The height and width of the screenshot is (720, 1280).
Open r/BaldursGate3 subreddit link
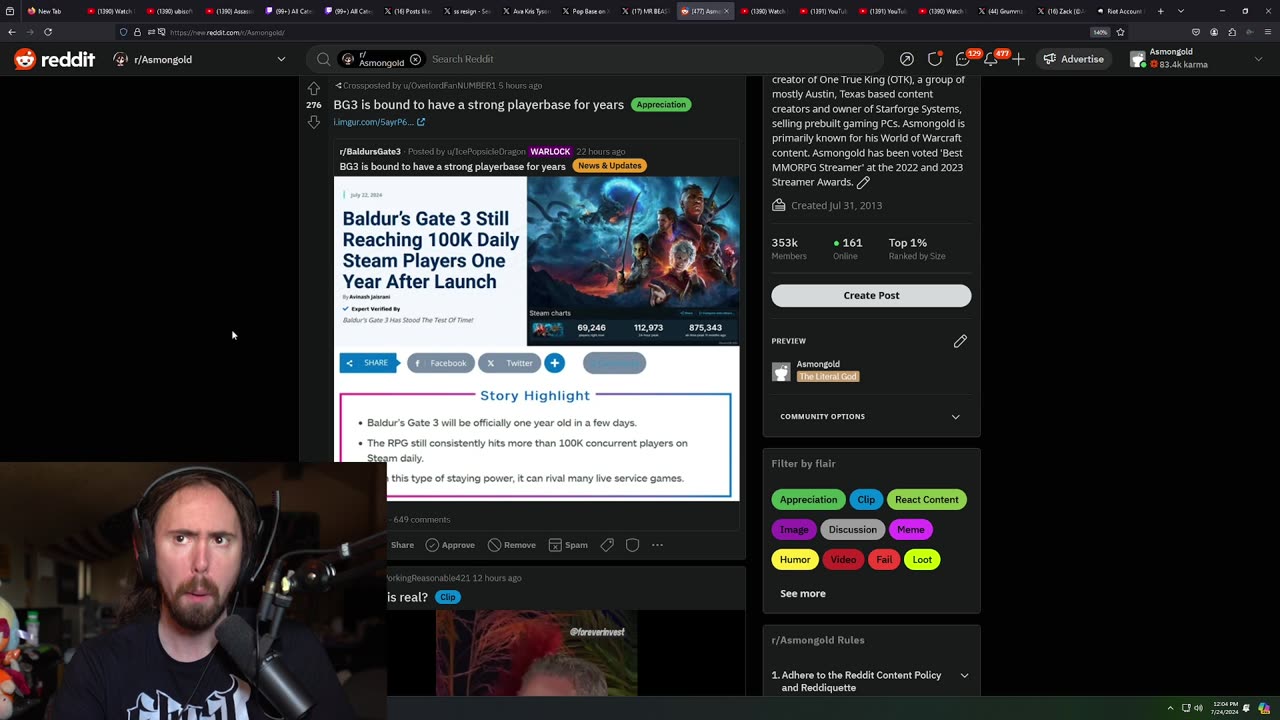tap(370, 152)
